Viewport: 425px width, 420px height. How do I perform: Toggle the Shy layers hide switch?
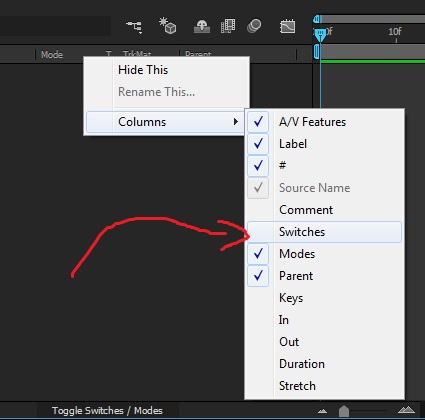tap(202, 27)
